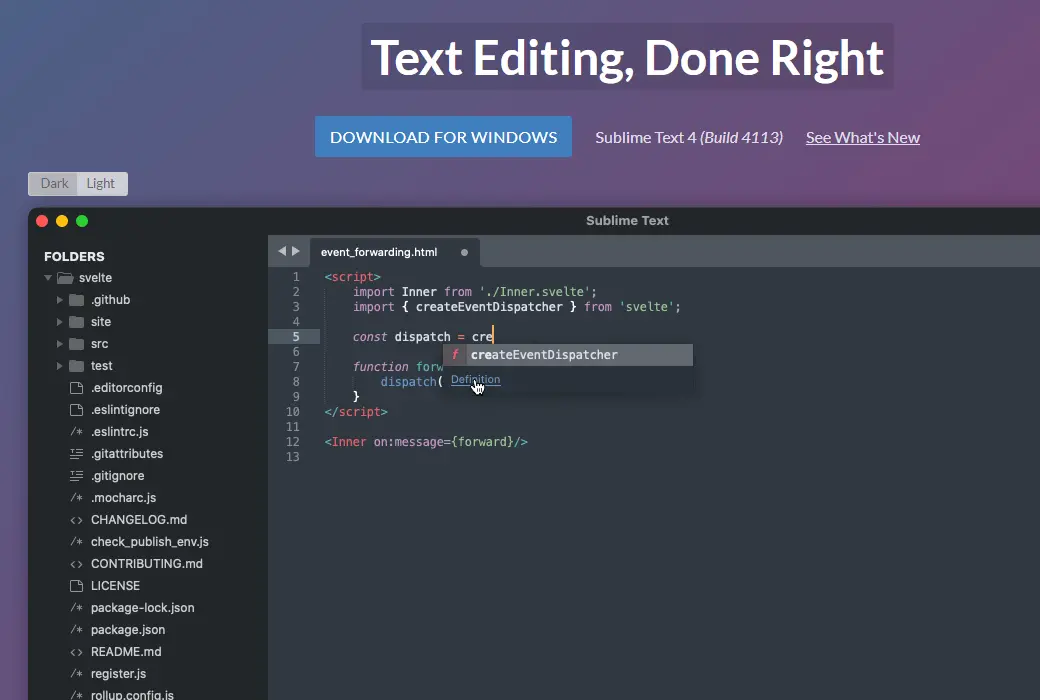The width and height of the screenshot is (1040, 700).
Task: Click the .mocharc.js code file icon
Action: pyautogui.click(x=77, y=498)
